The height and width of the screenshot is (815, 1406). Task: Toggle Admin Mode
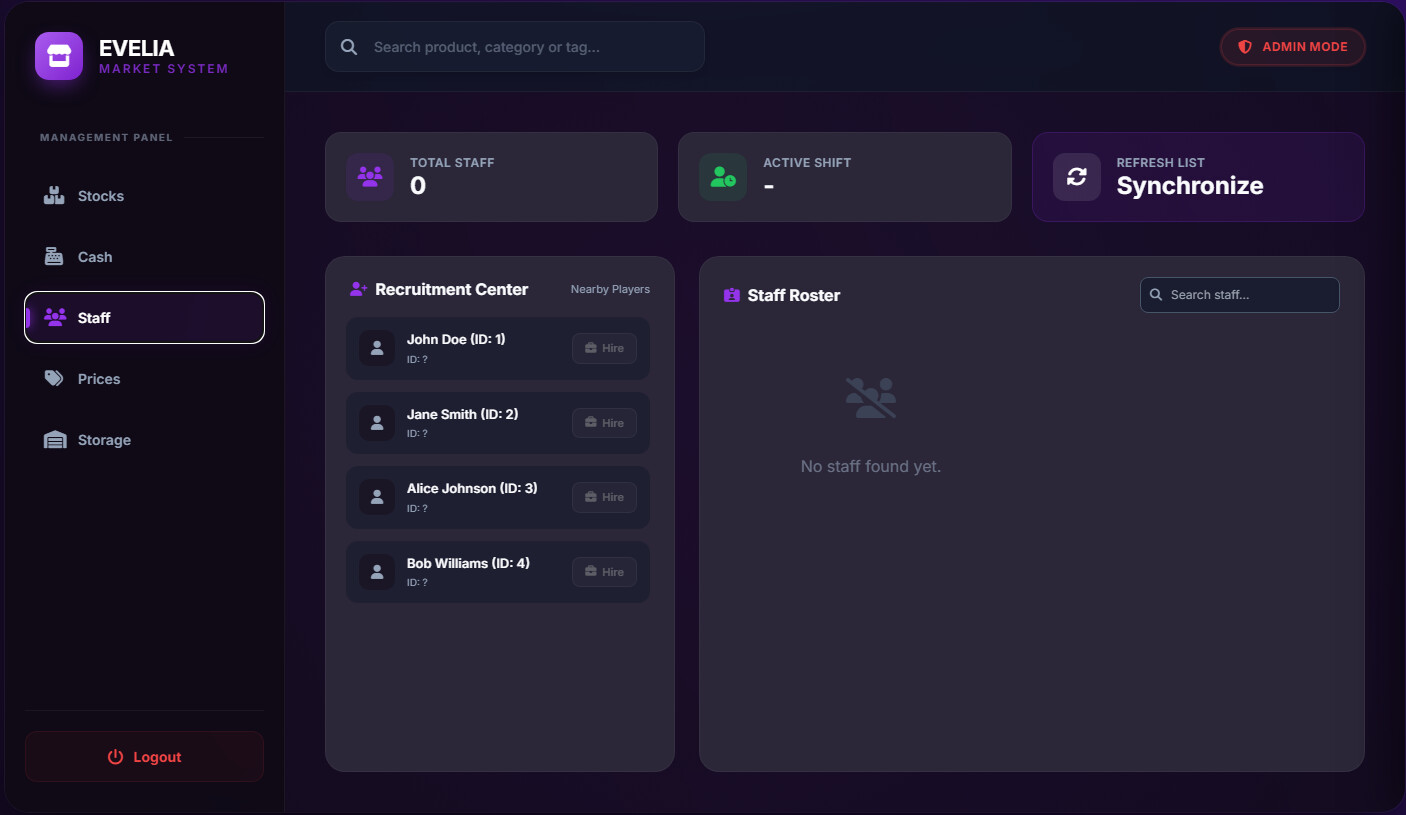point(1292,47)
